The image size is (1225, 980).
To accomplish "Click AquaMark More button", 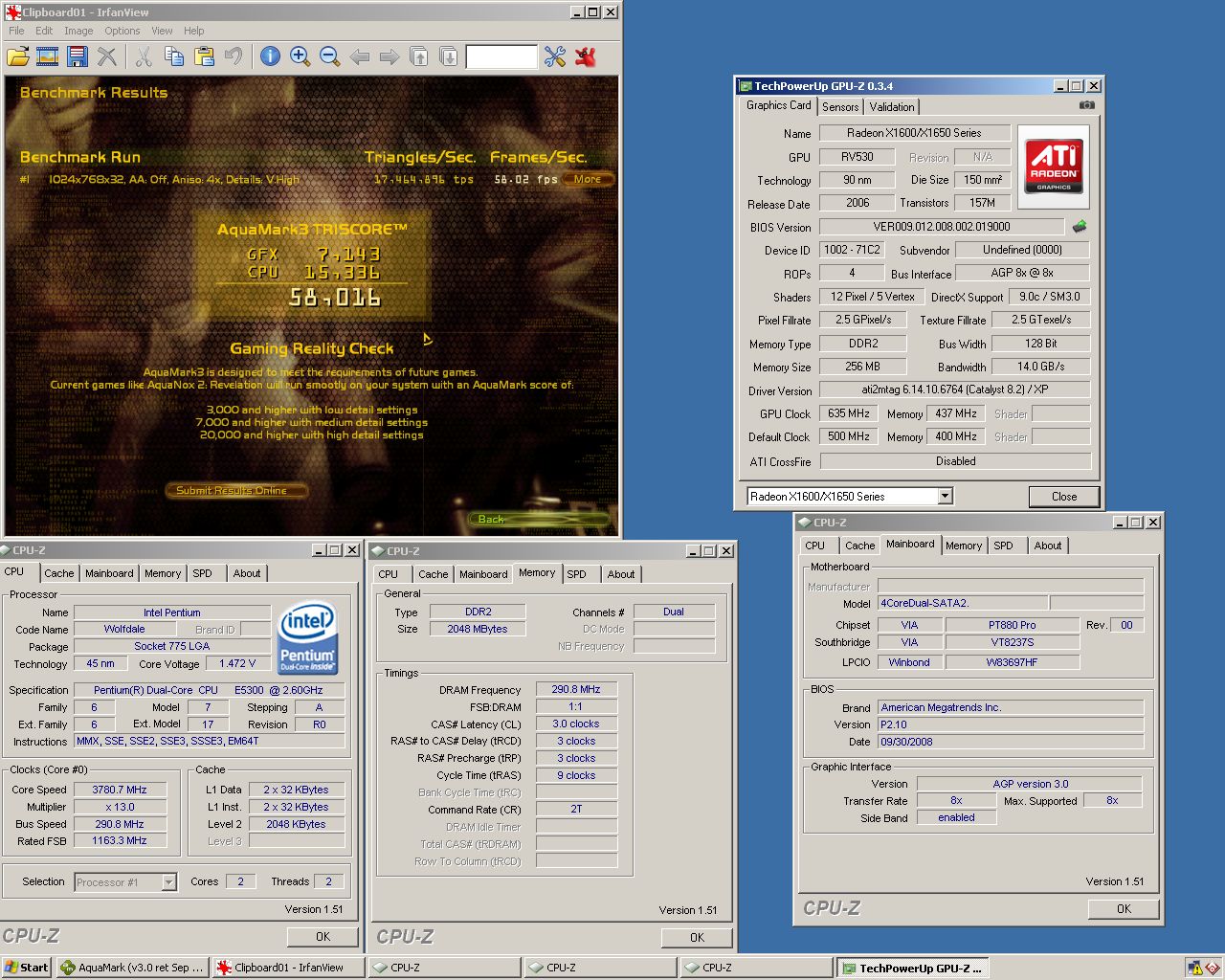I will click(588, 179).
